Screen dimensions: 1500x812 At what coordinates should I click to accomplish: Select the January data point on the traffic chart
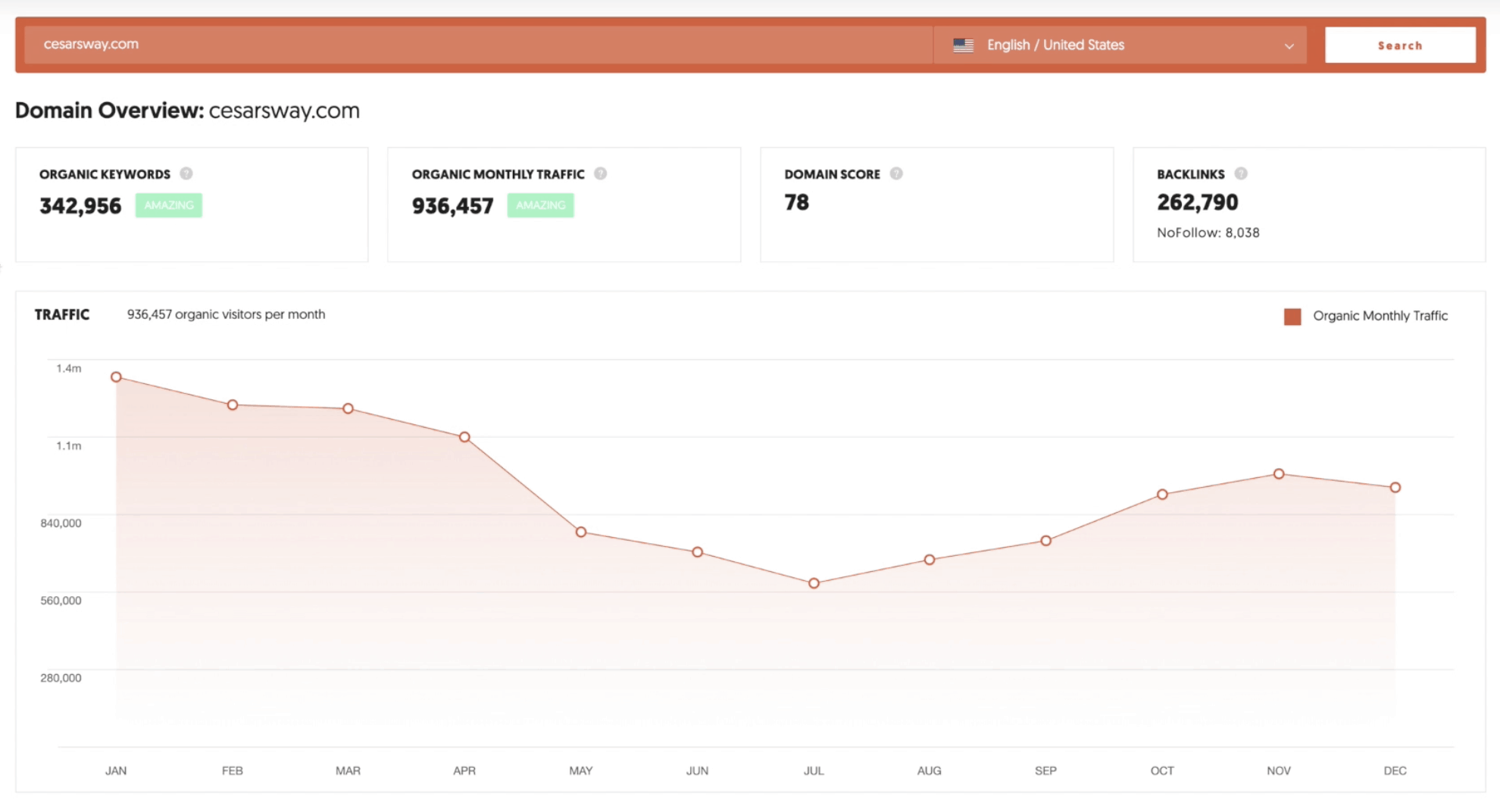[116, 376]
